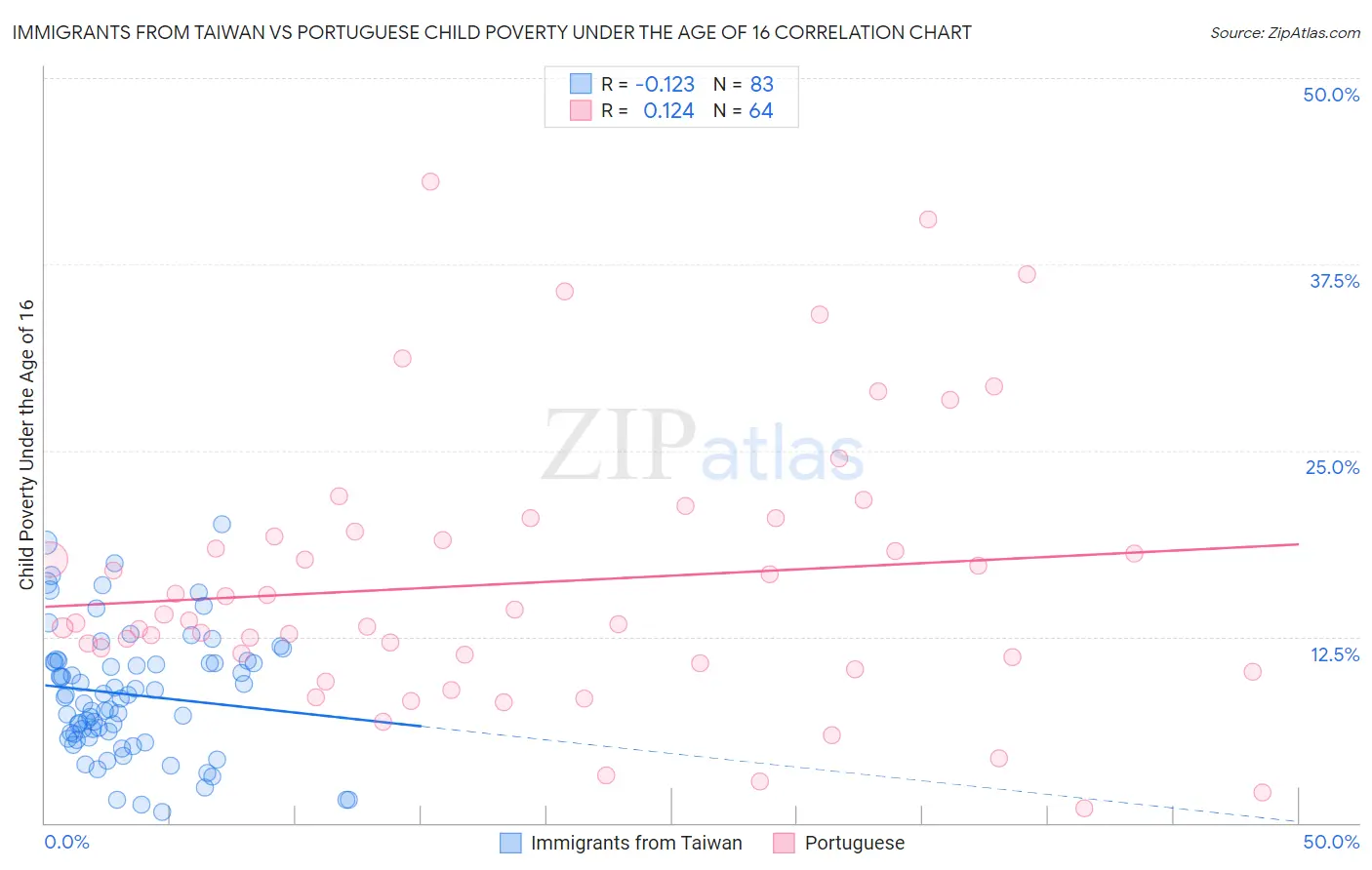Click the highest pink data point near 43%

(x=430, y=181)
